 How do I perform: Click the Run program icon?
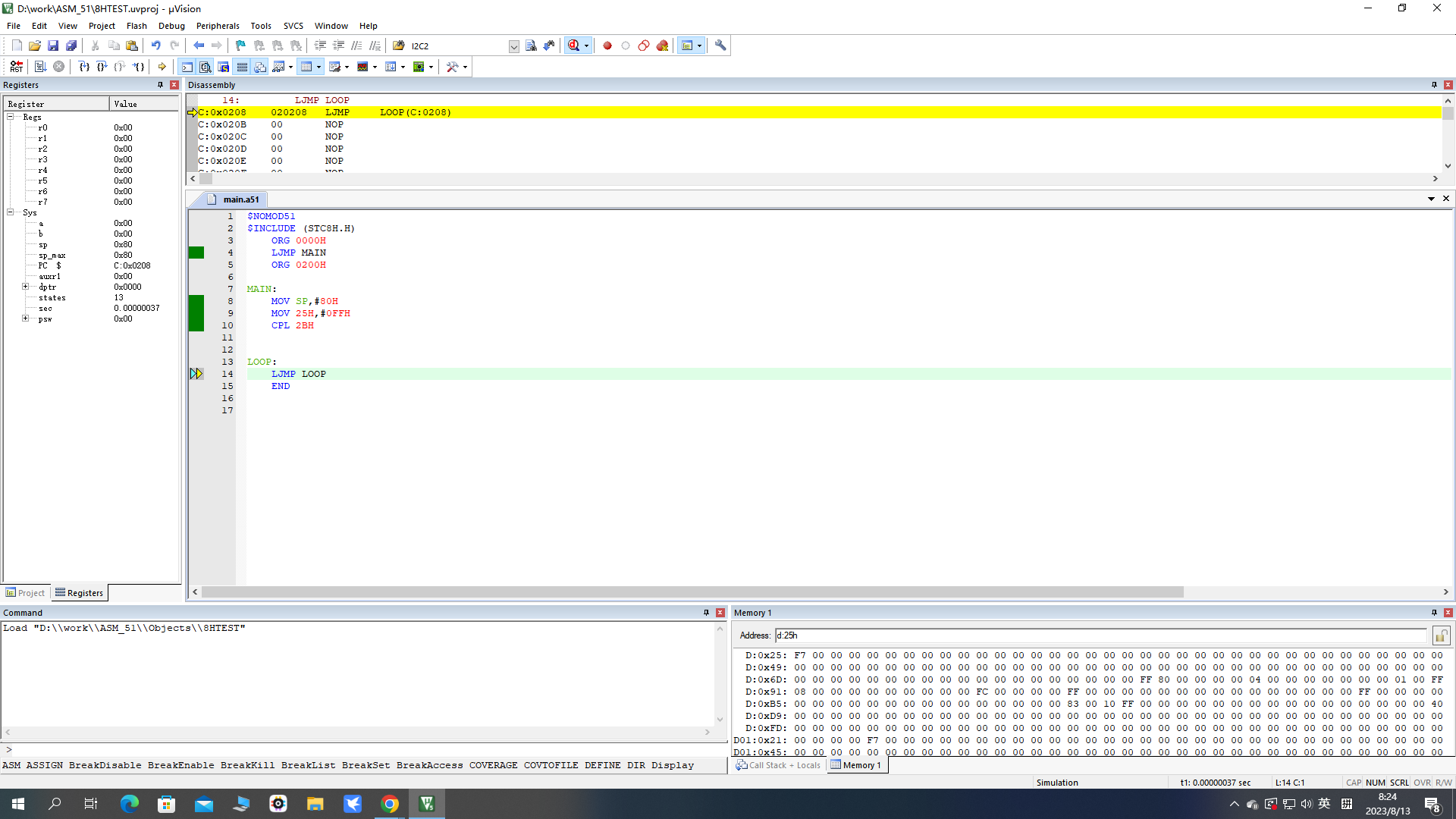click(x=40, y=67)
